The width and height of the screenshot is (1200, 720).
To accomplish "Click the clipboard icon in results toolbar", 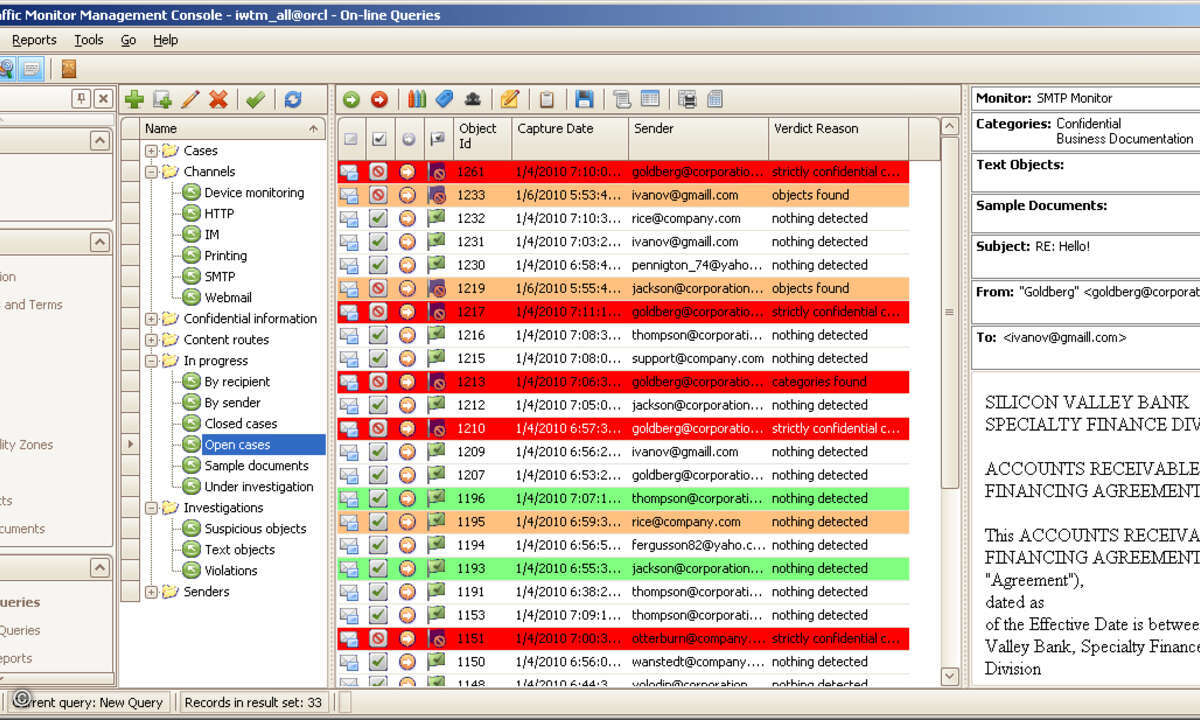I will 547,99.
